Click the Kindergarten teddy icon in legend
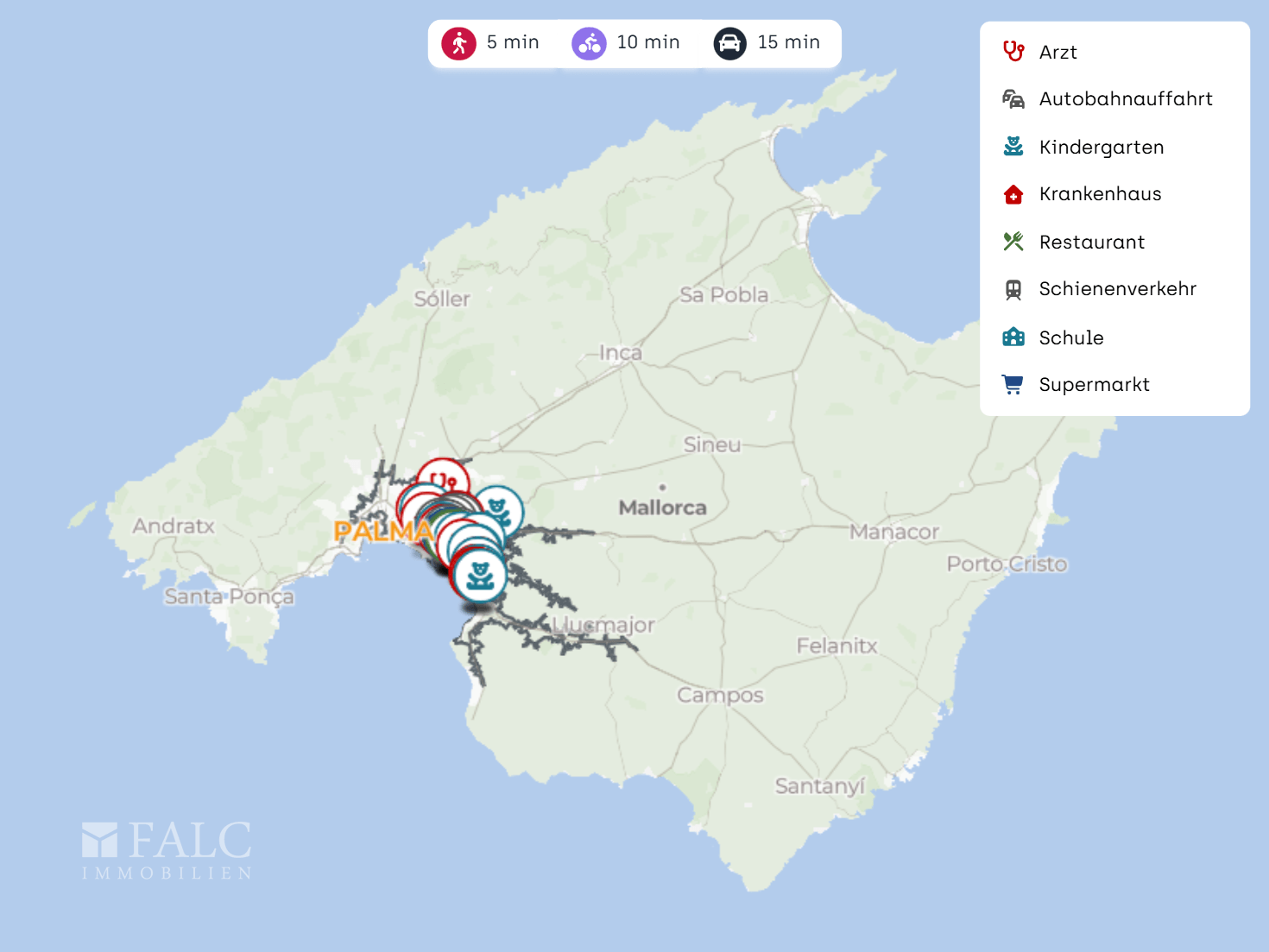1269x952 pixels. click(1013, 147)
